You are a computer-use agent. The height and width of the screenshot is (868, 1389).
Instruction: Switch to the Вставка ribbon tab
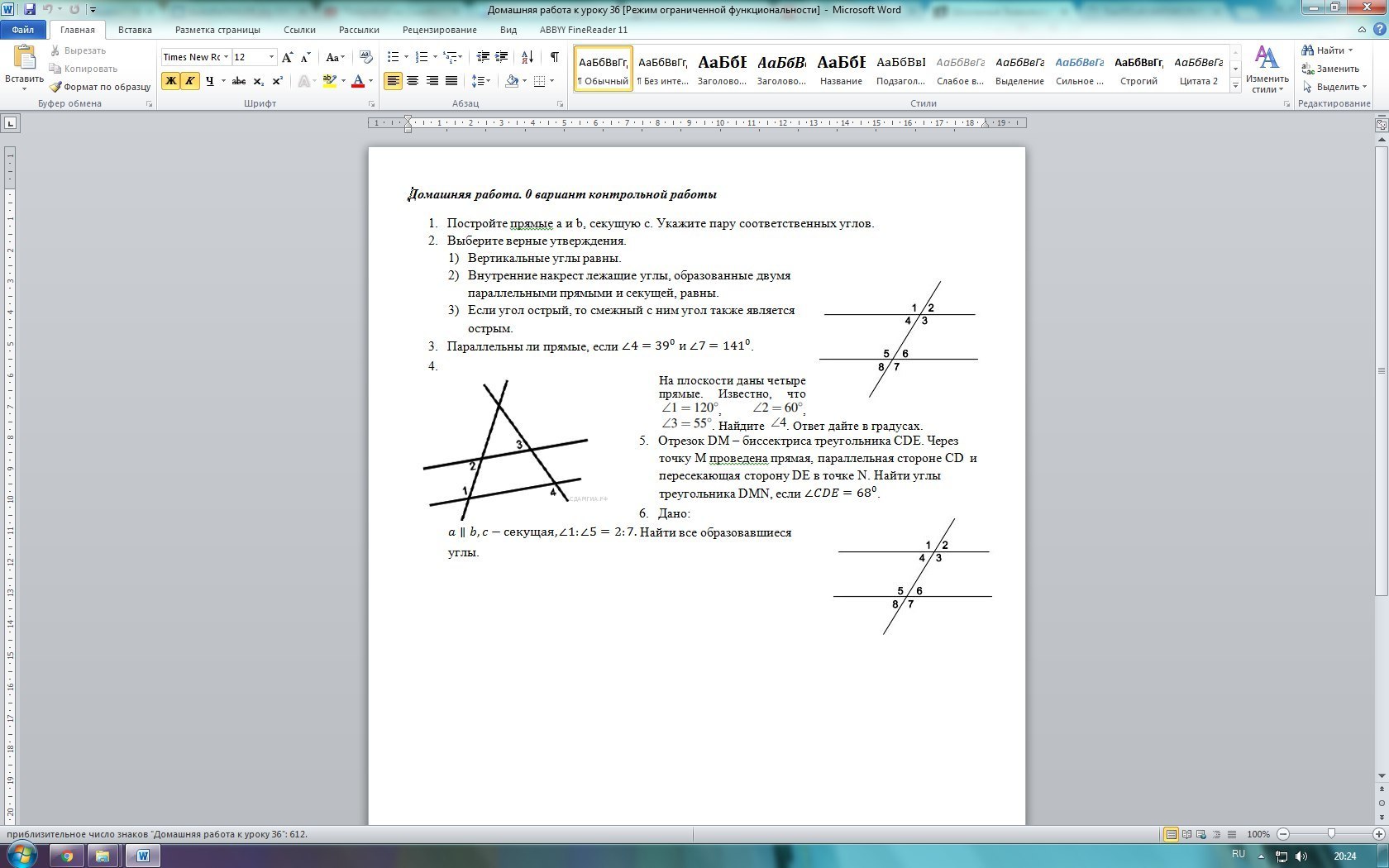coord(135,30)
